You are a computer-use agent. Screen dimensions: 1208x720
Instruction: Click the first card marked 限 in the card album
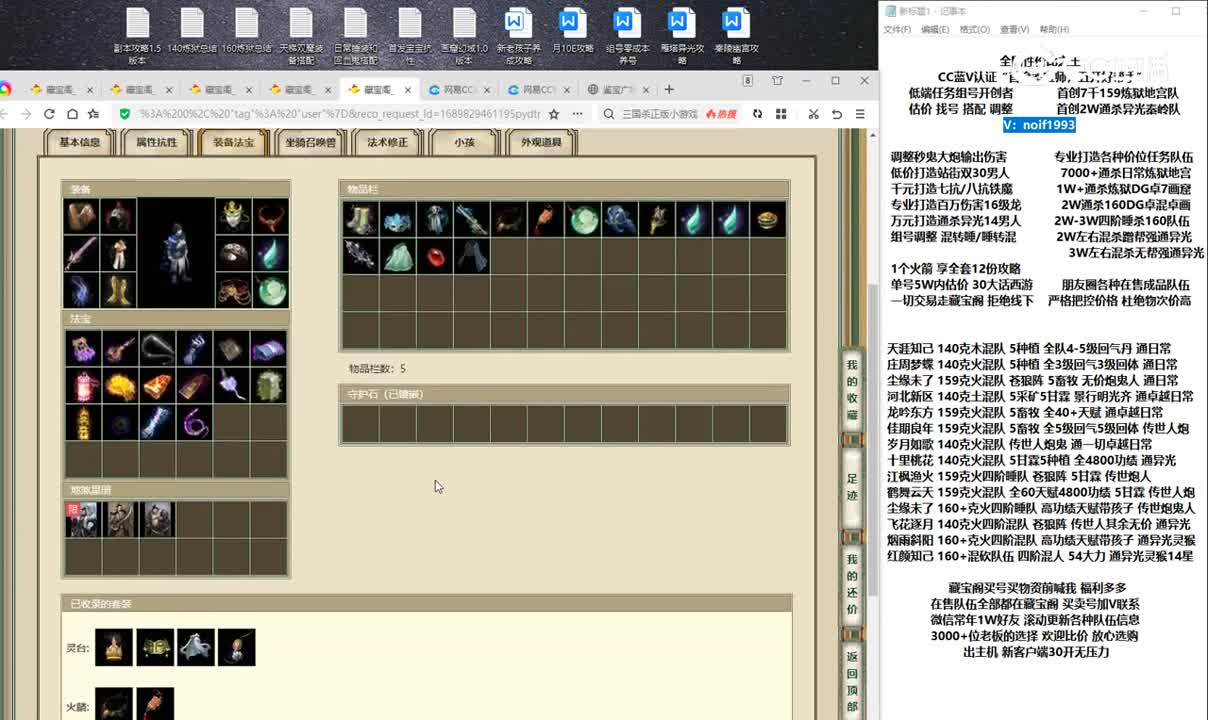[x=82, y=519]
